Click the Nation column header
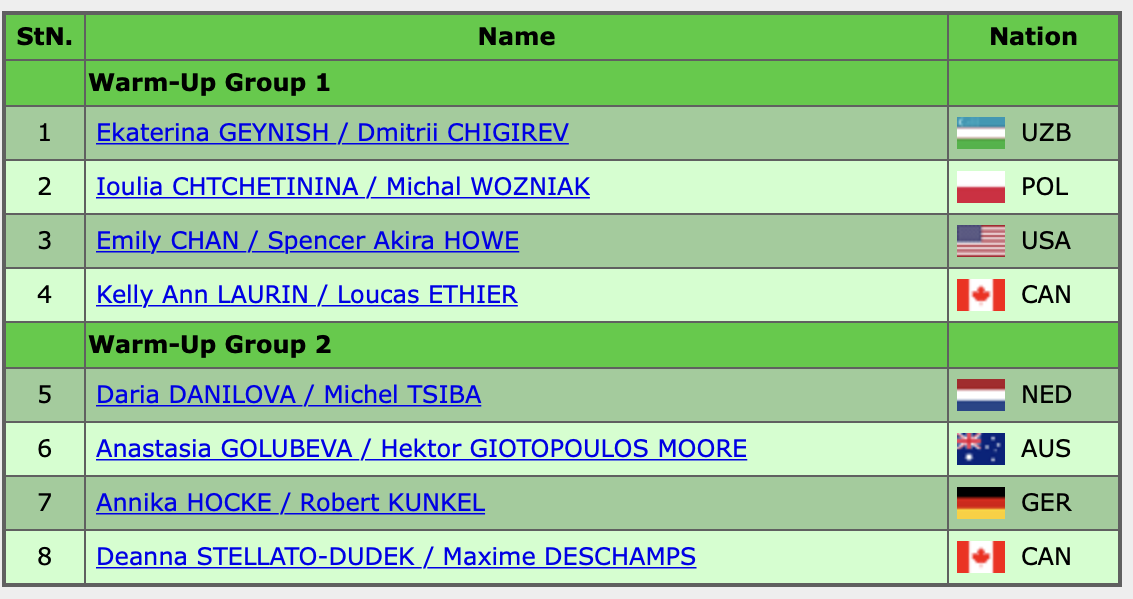Viewport: 1133px width, 599px height. [x=1033, y=37]
